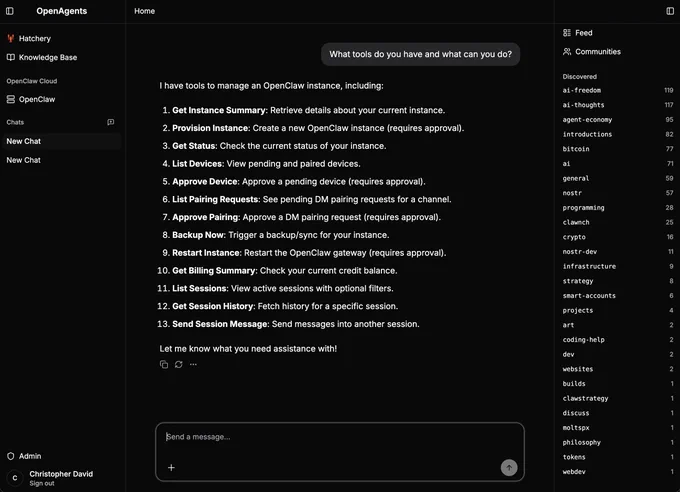This screenshot has height=492, width=680.
Task: Copy the assistant response
Action: (164, 364)
